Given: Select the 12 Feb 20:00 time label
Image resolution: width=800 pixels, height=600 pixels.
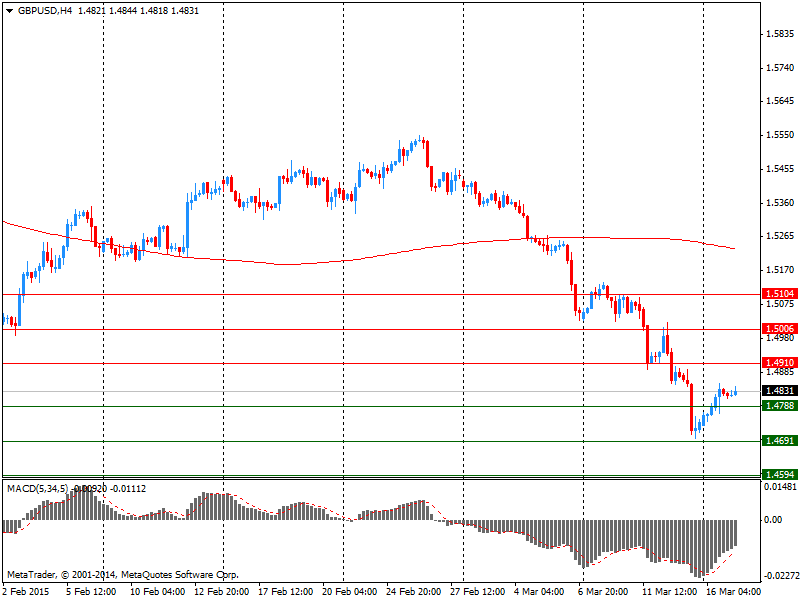Looking at the screenshot, I should [x=222, y=592].
